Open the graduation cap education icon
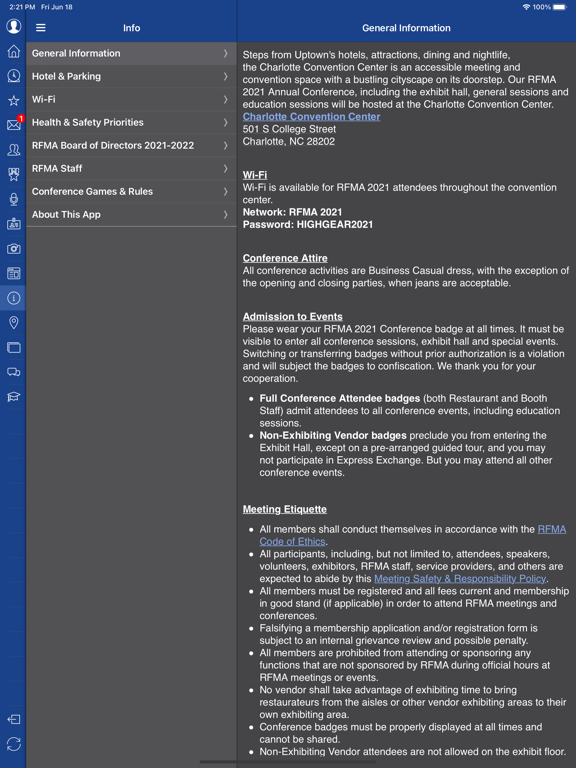Viewport: 576px width, 768px height. point(14,397)
